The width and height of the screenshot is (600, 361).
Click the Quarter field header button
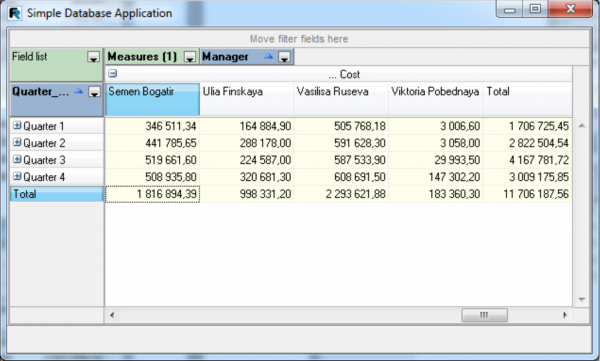(57, 99)
